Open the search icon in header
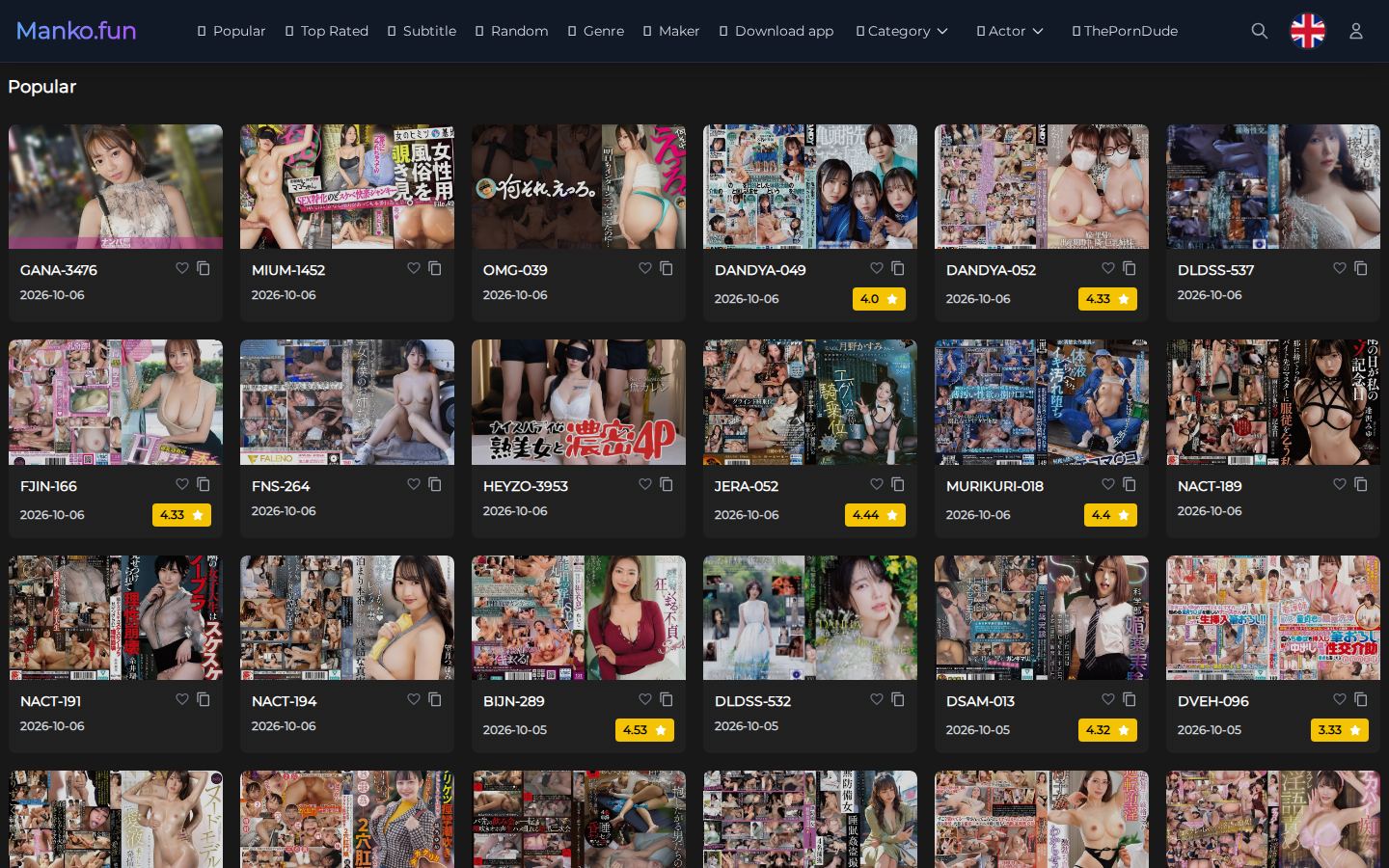The height and width of the screenshot is (868, 1389). tap(1259, 31)
